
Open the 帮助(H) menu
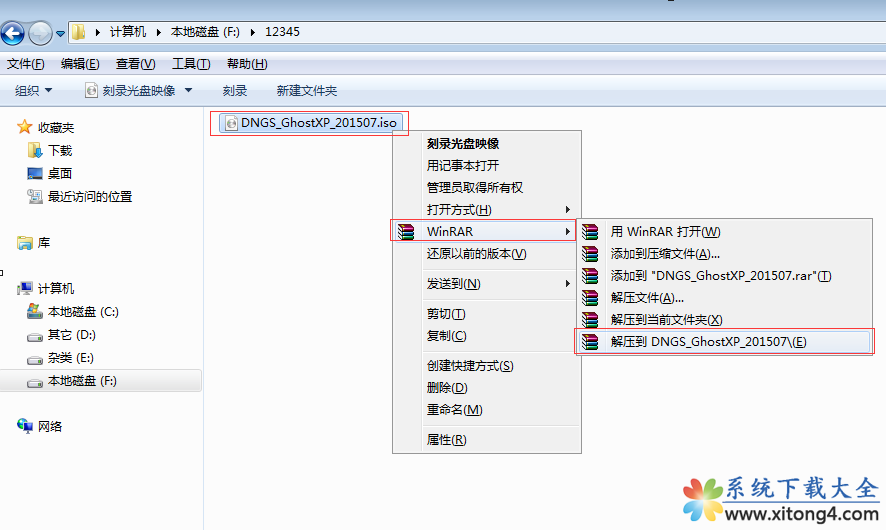247,64
